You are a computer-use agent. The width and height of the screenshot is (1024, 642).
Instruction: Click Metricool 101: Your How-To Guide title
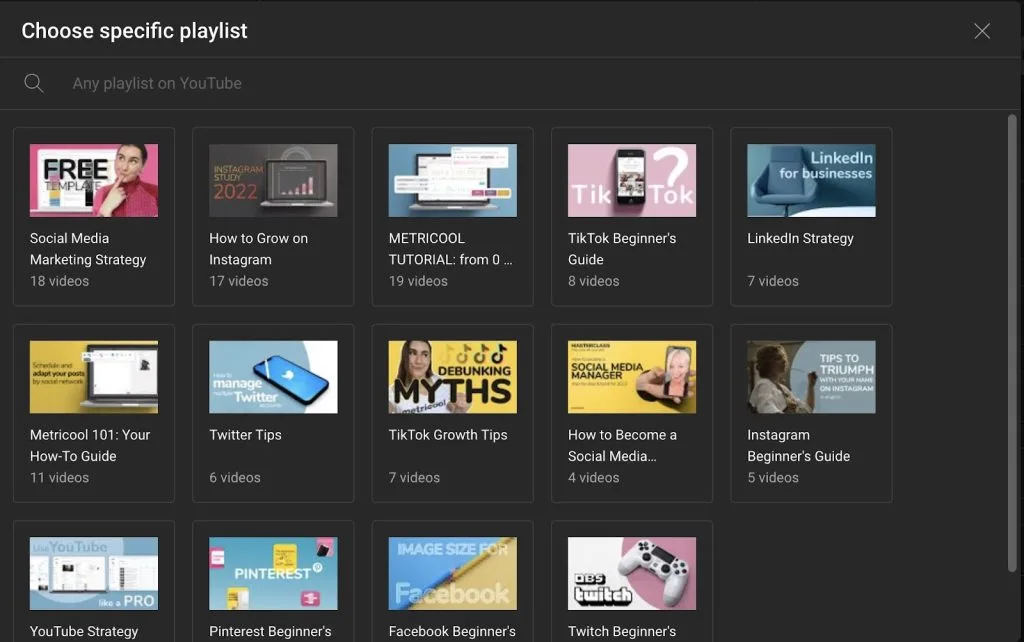(90, 445)
